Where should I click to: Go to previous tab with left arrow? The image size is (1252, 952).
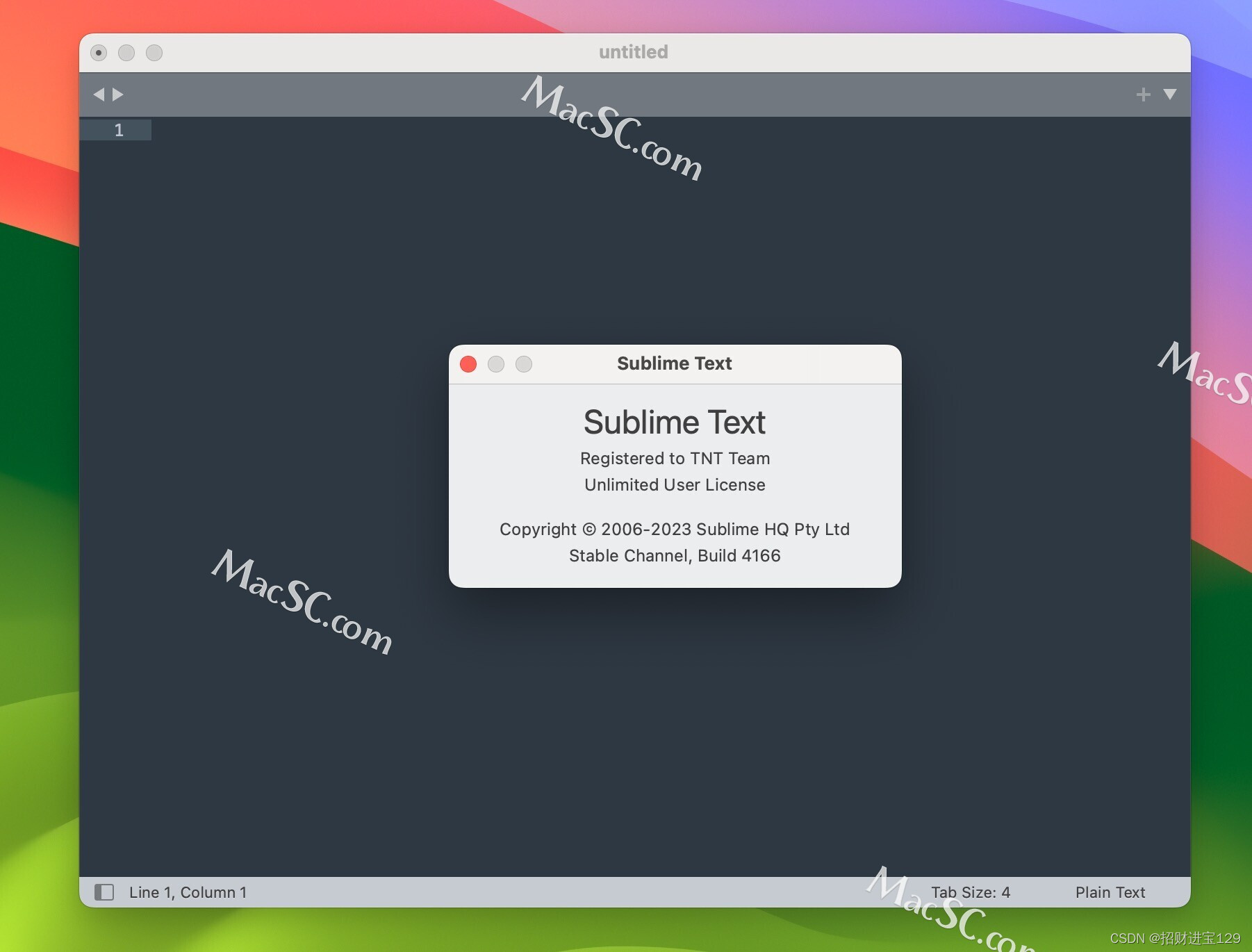pos(99,95)
